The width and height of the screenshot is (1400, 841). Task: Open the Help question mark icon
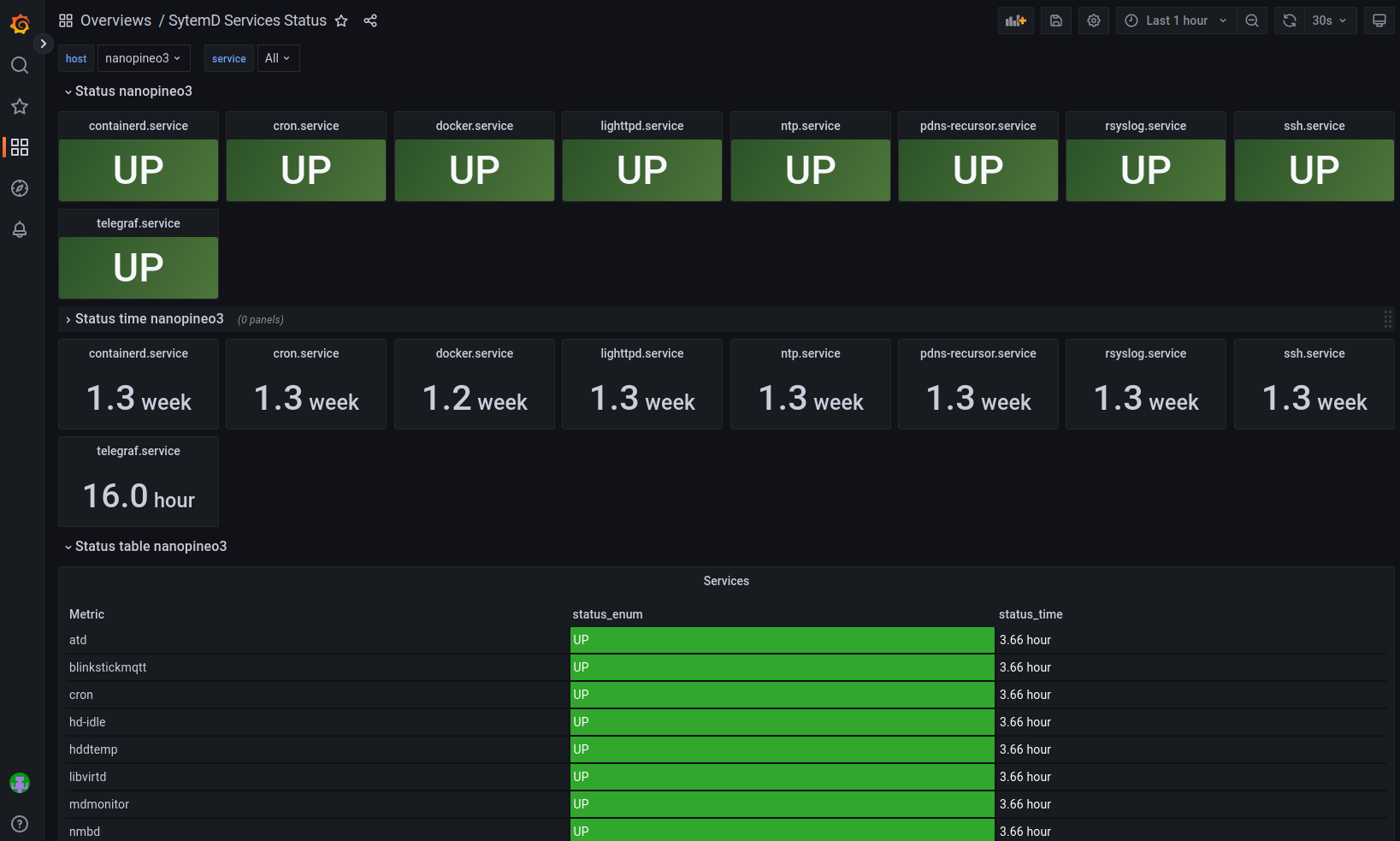(x=20, y=824)
